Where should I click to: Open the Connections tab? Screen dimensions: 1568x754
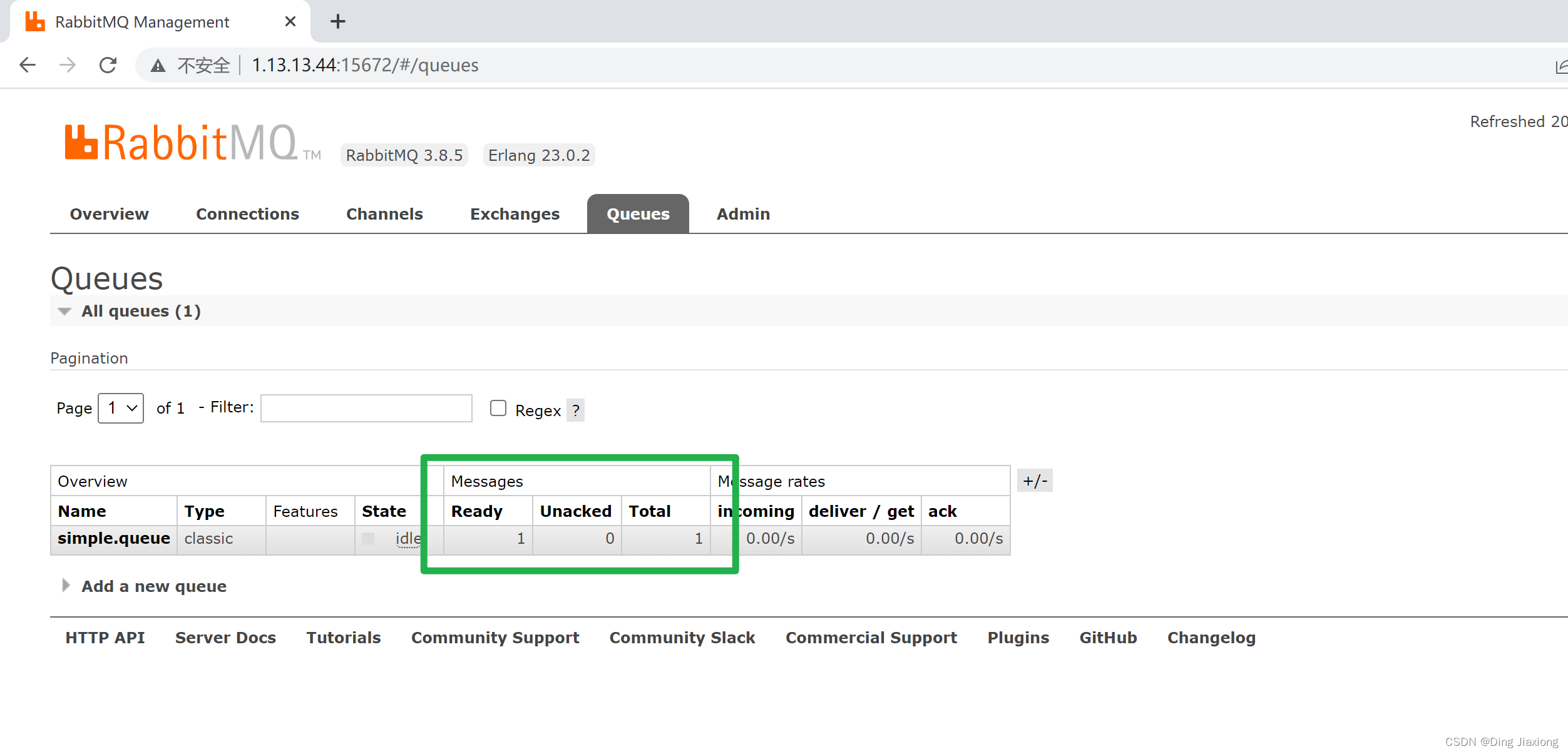point(247,214)
